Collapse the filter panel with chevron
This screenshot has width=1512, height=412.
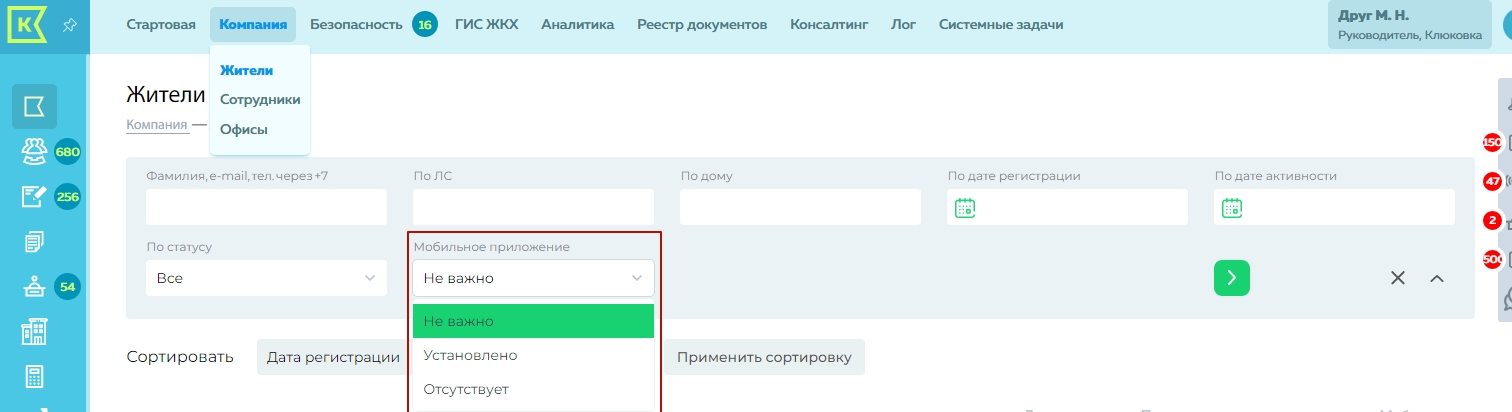coord(1437,278)
